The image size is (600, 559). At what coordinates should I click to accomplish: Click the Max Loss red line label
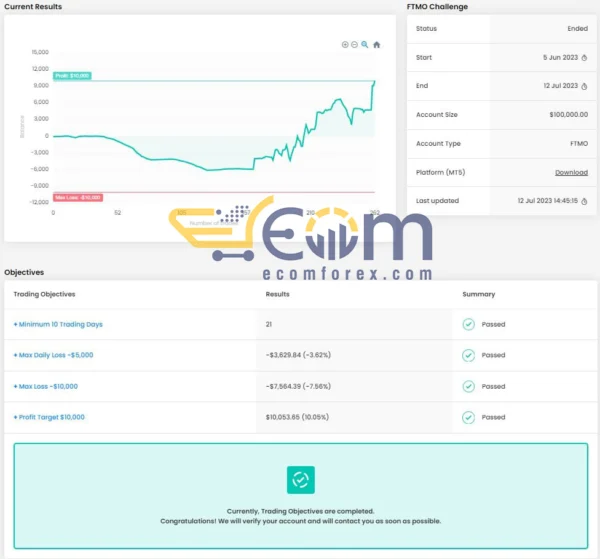(77, 197)
